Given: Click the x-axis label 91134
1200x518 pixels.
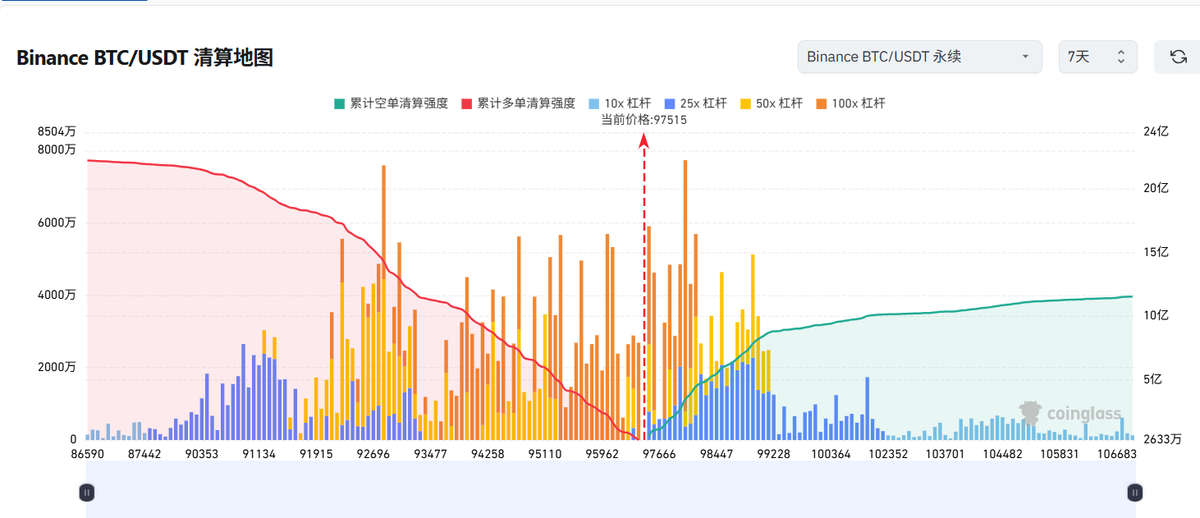Looking at the screenshot, I should pyautogui.click(x=258, y=453).
